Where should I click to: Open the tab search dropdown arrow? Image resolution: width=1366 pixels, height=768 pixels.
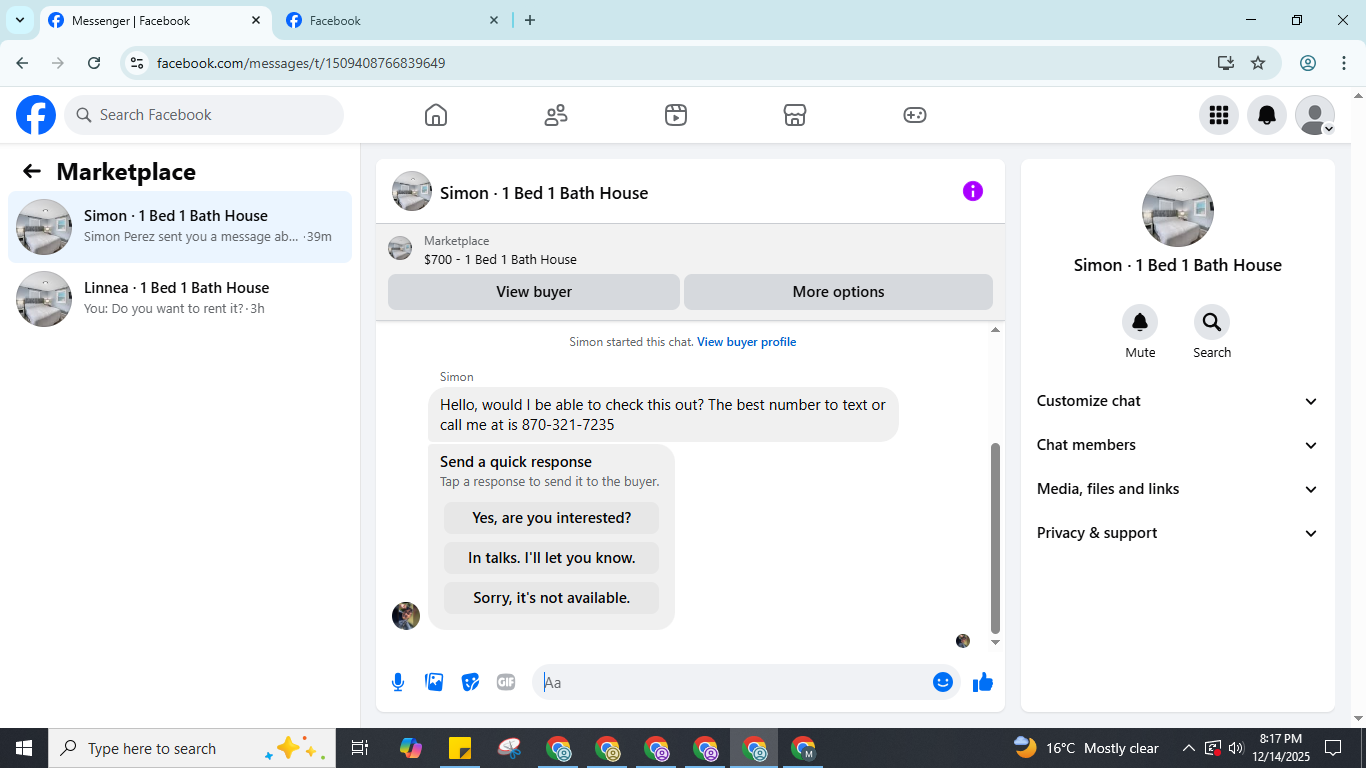pyautogui.click(x=20, y=20)
